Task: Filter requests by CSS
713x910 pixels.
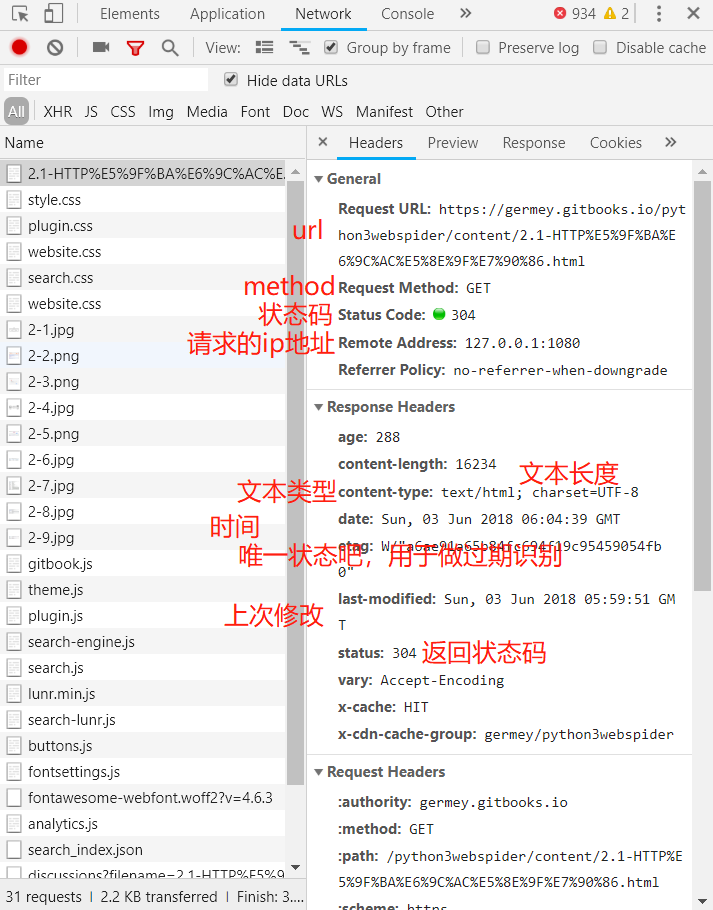Action: [123, 111]
